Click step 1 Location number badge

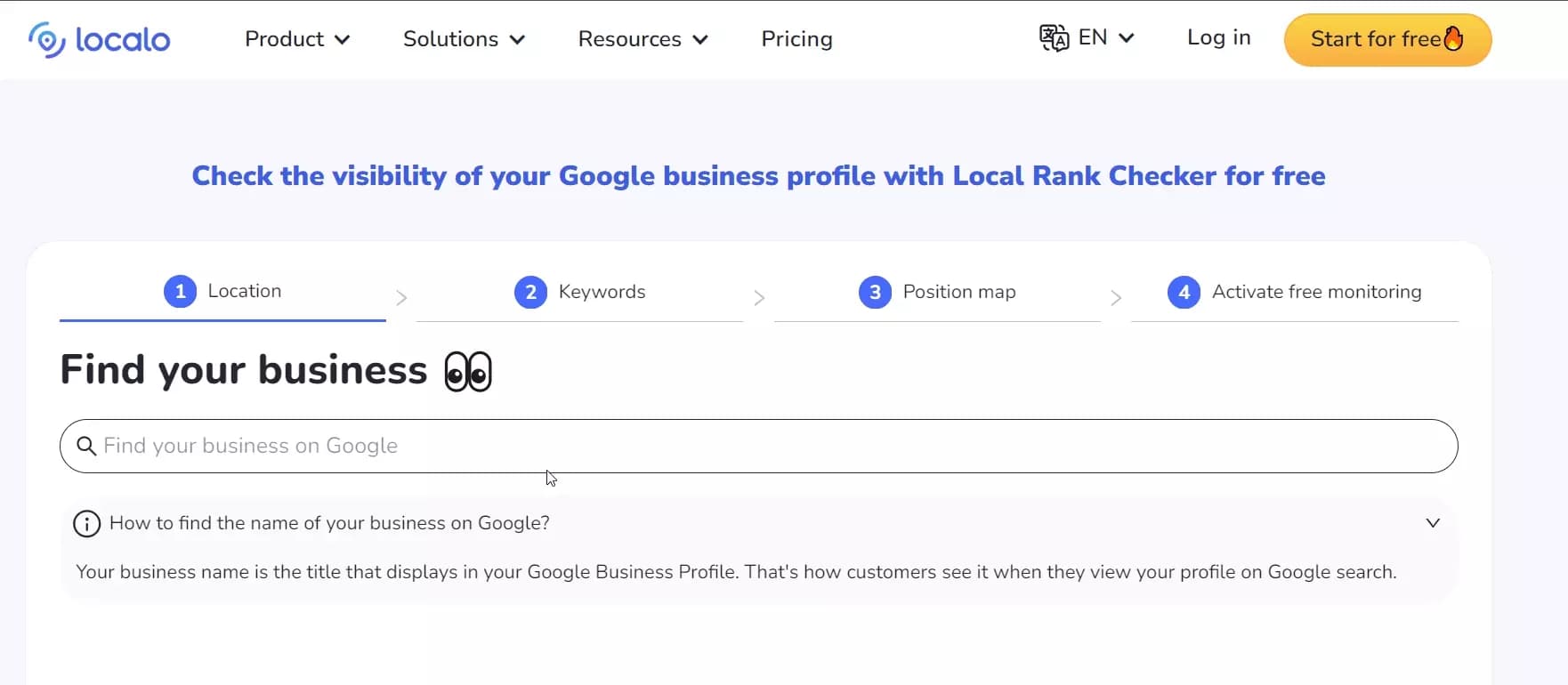180,292
